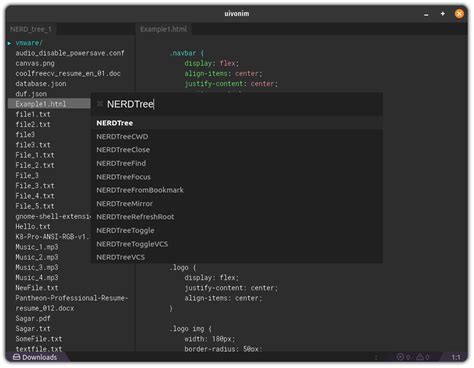Select the NERDTreeRefreshRoot command
This screenshot has width=474, height=368.
pyautogui.click(x=237, y=217)
